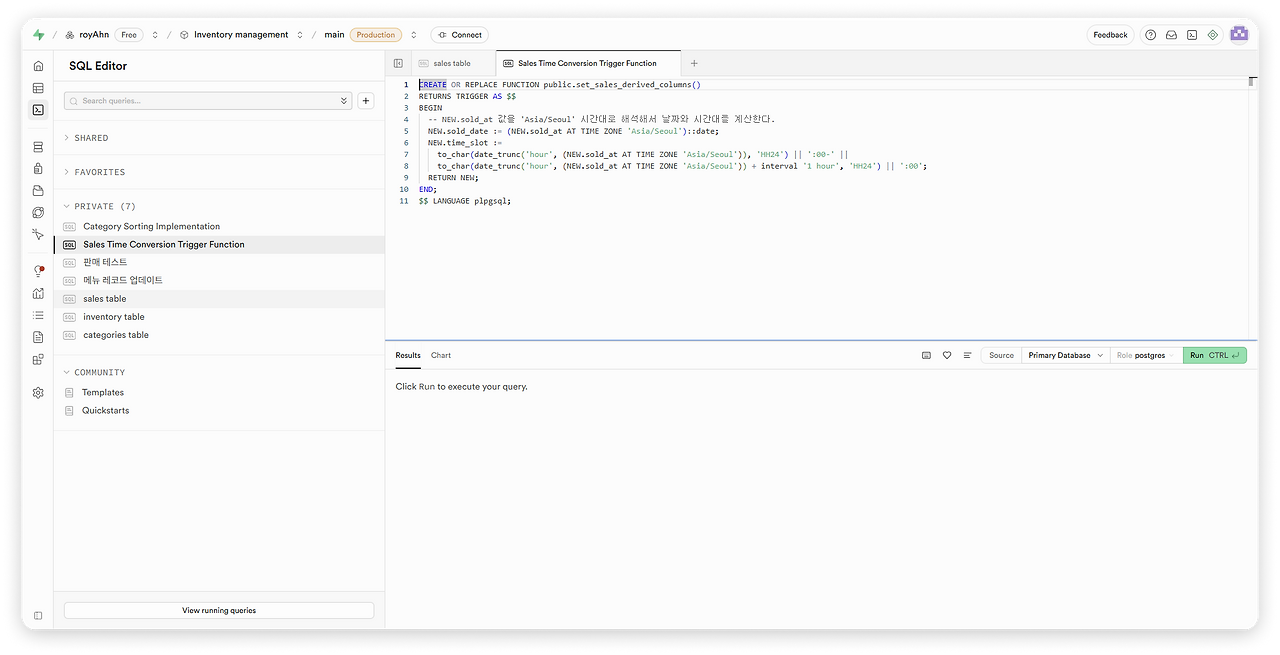This screenshot has height=655, width=1280.
Task: Open the API Docs document icon
Action: tap(38, 337)
